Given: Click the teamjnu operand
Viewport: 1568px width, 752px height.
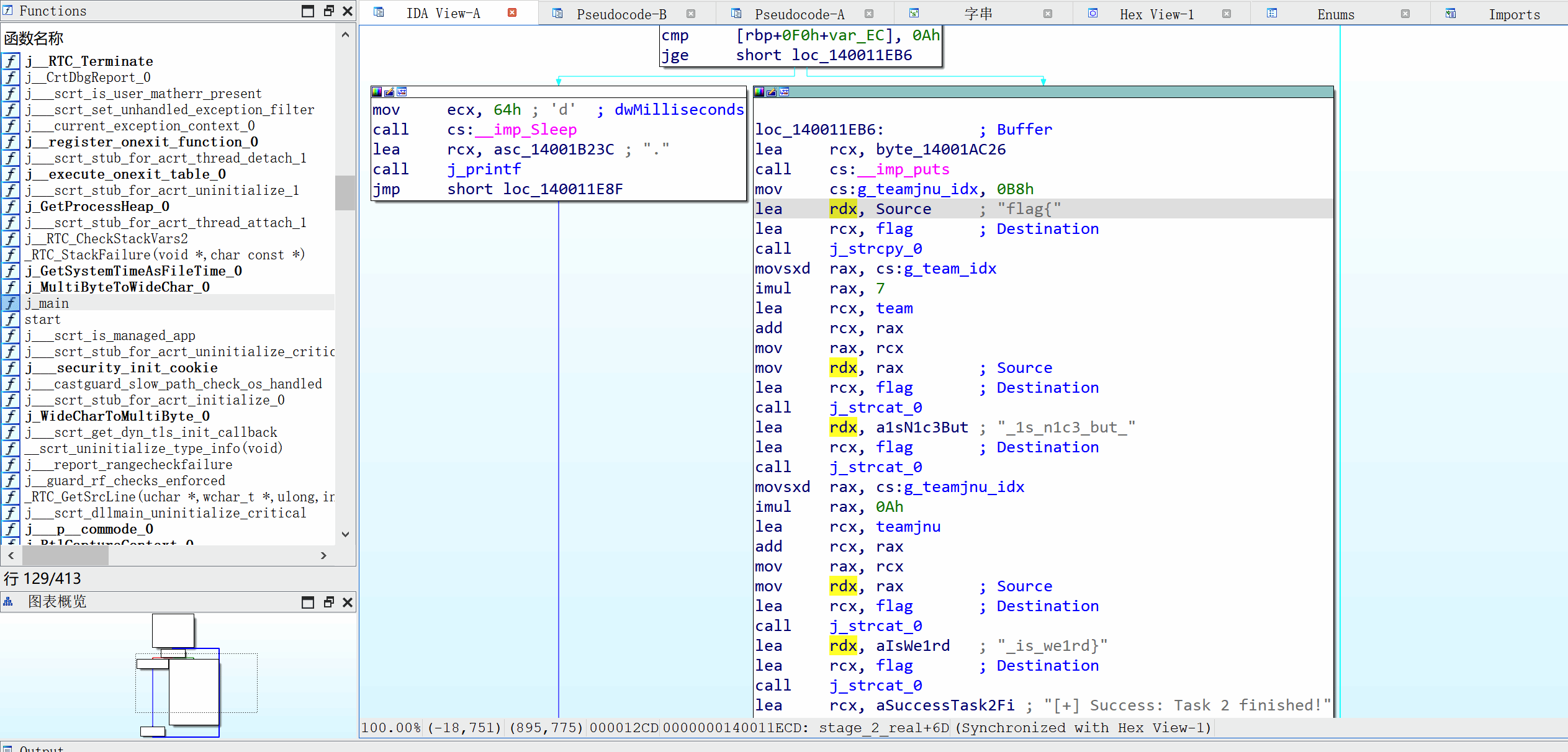Looking at the screenshot, I should [x=908, y=526].
